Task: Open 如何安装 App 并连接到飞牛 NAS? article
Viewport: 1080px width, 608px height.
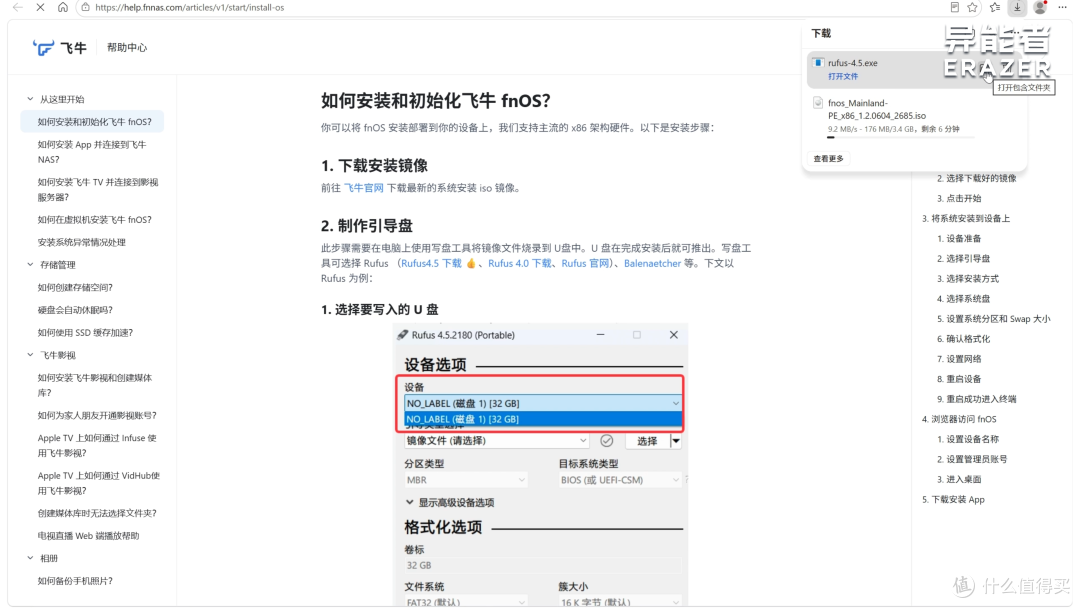Action: tap(92, 152)
